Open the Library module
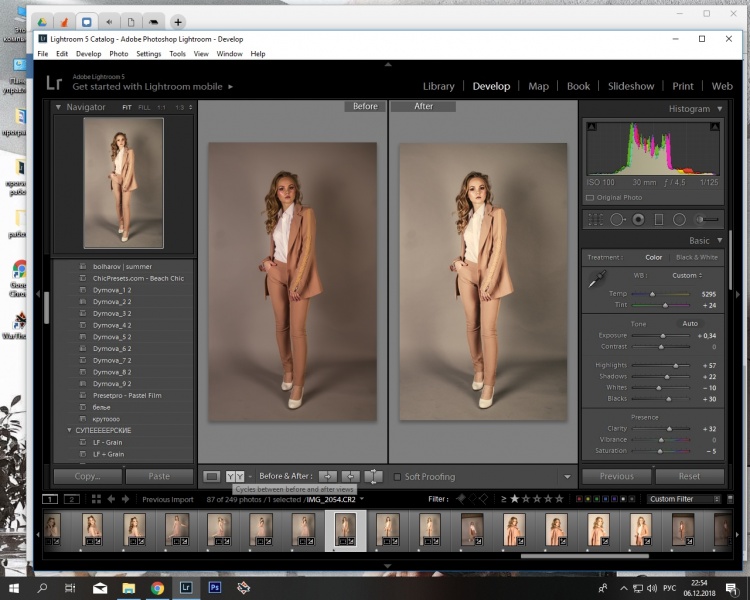Viewport: 750px width, 600px height. [439, 87]
